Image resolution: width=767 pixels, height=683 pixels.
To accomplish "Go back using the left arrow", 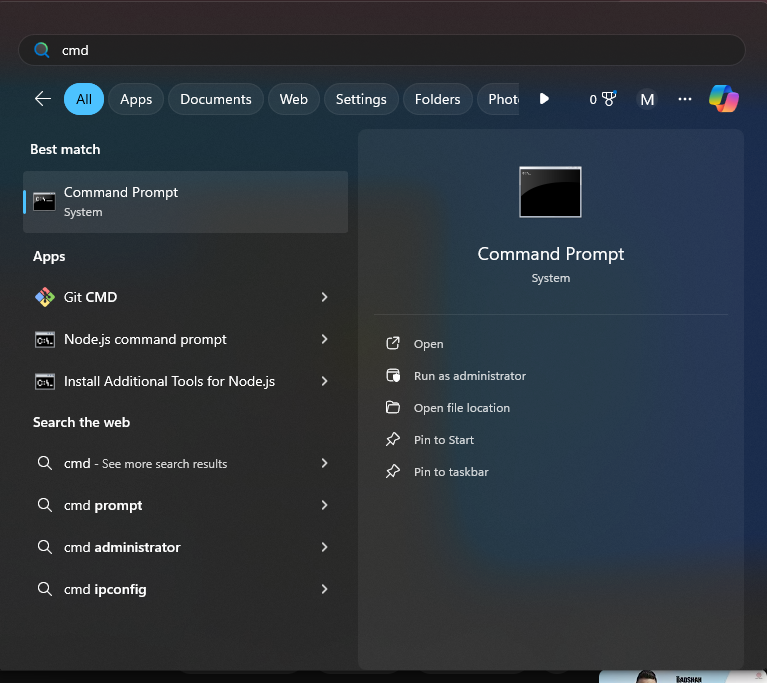I will point(43,99).
